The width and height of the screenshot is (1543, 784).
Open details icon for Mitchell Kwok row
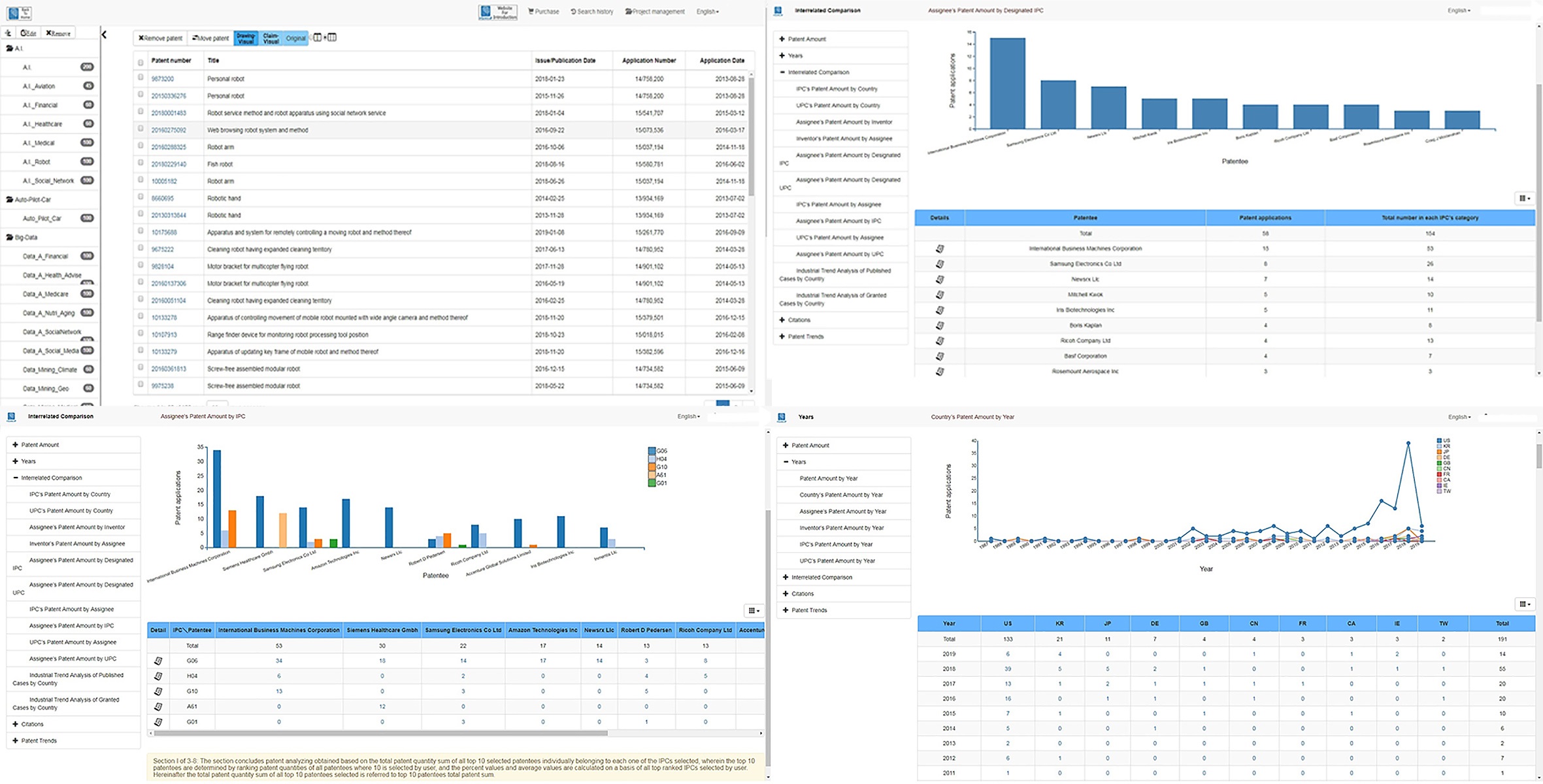(940, 295)
